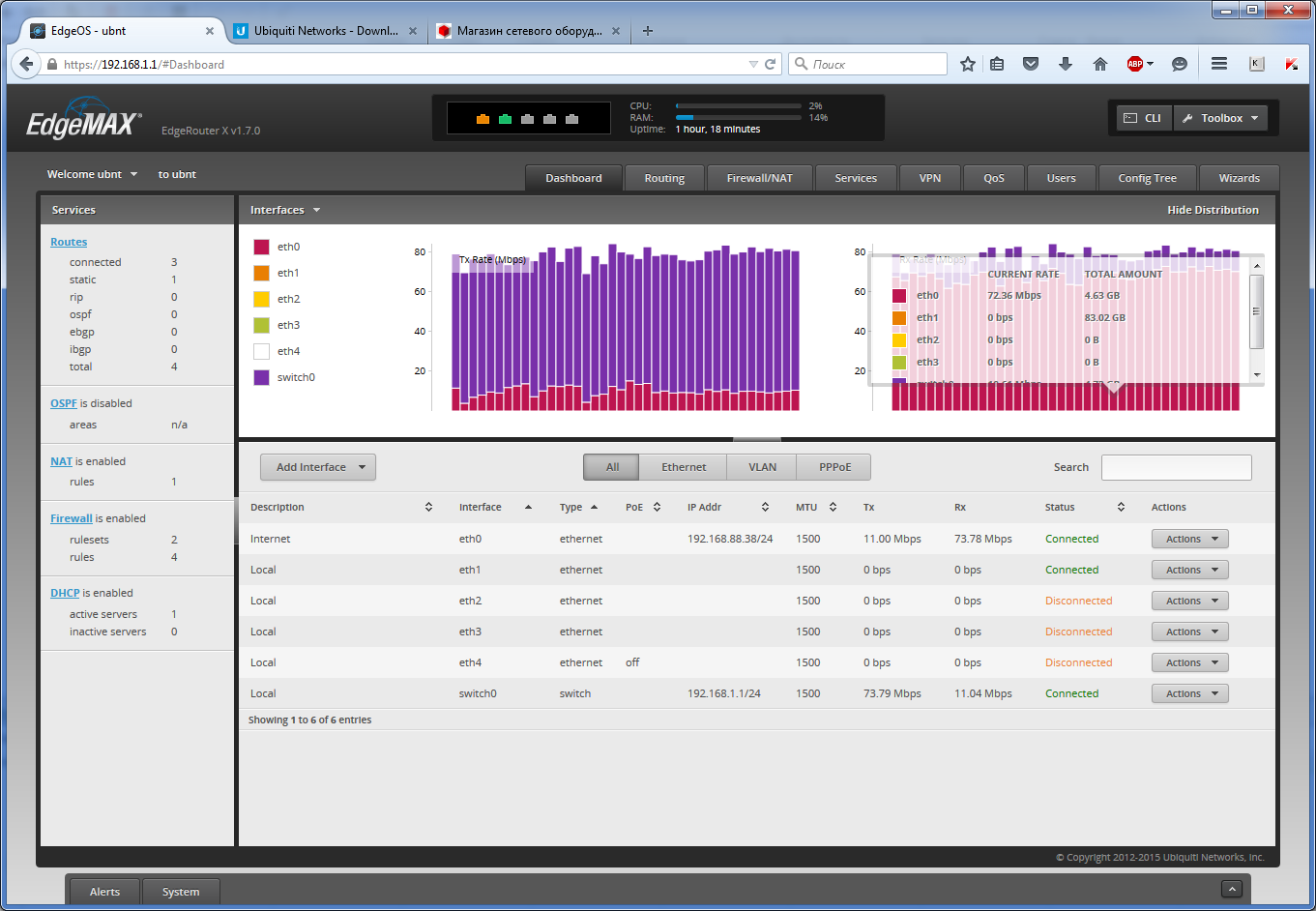Viewport: 1316px width, 911px height.
Task: Click the Firefox bookmark star icon
Action: tap(968, 64)
